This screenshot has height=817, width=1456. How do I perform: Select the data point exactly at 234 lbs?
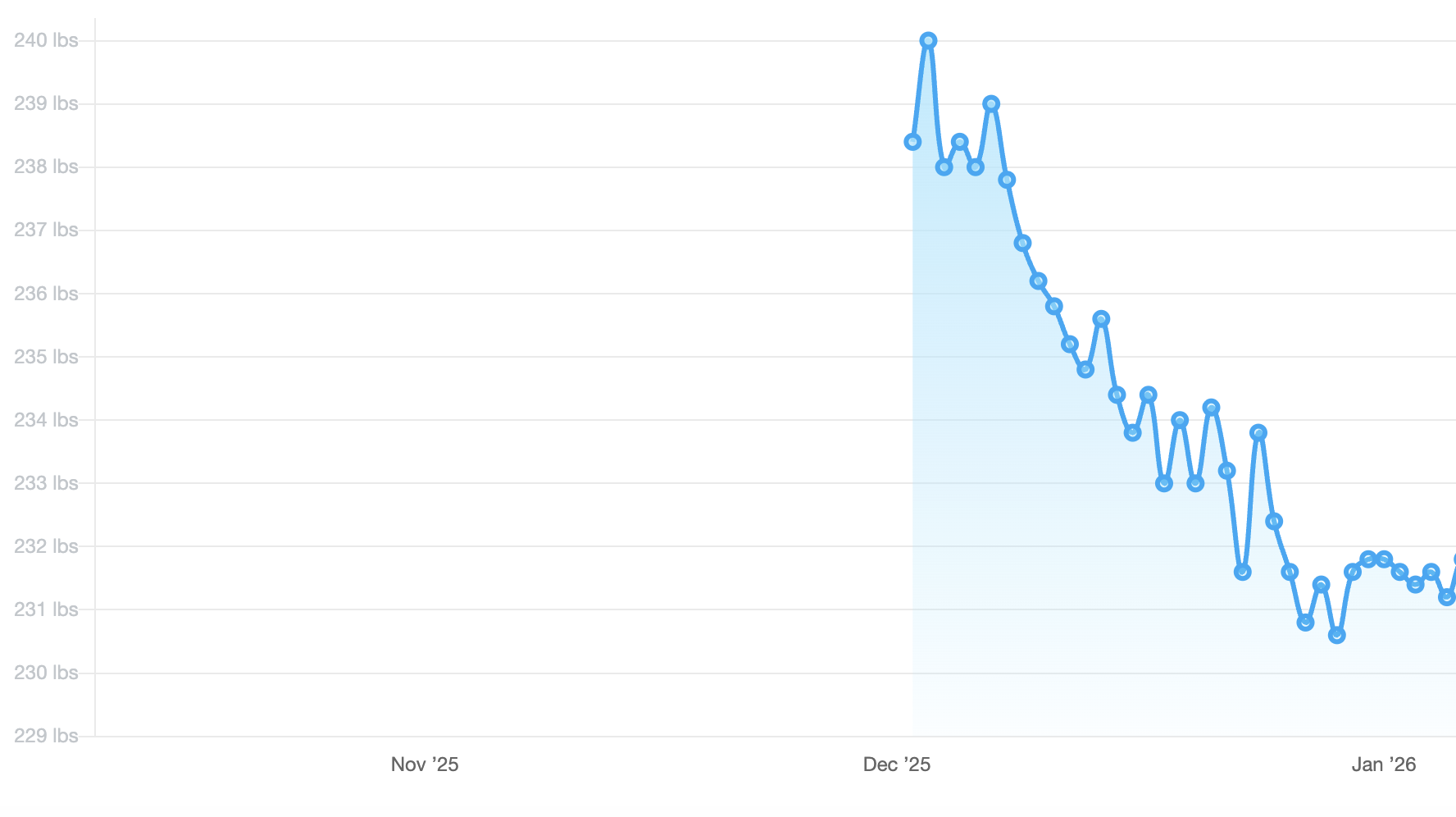click(1180, 420)
